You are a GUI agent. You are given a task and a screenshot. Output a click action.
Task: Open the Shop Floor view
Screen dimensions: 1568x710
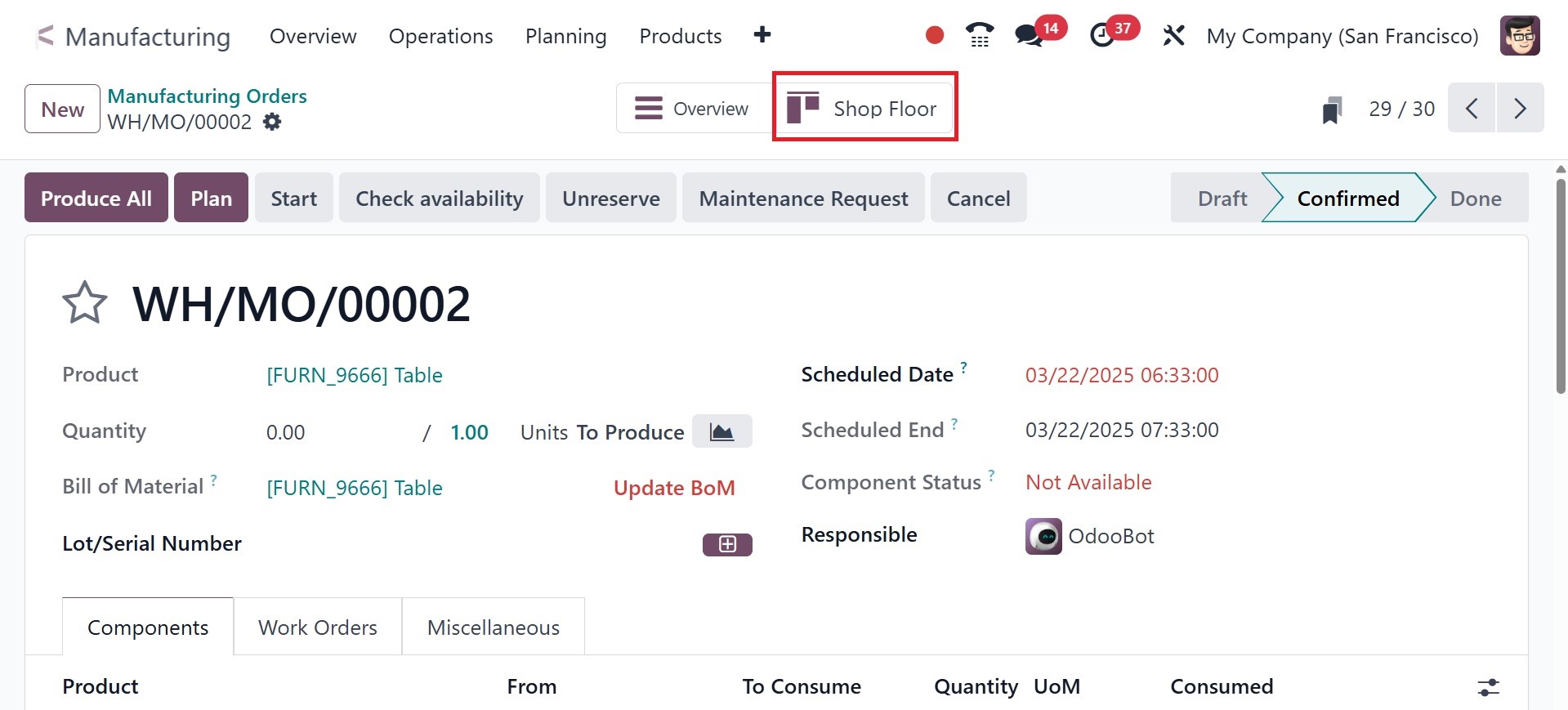click(x=864, y=108)
